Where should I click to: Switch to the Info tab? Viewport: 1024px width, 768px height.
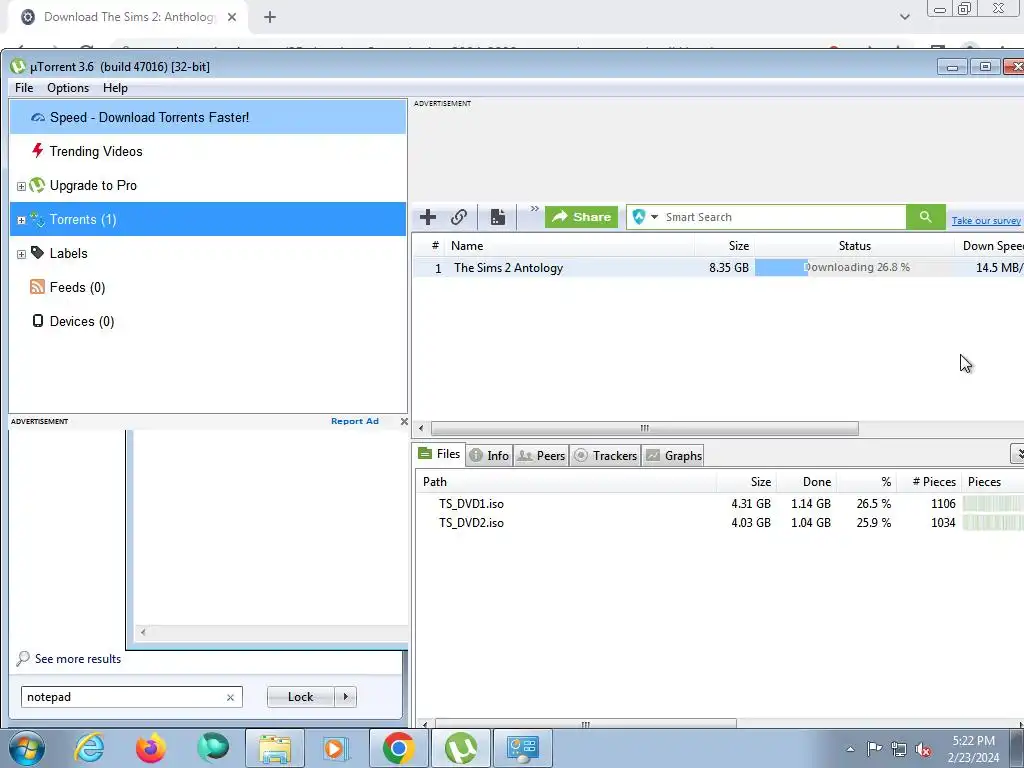point(490,455)
